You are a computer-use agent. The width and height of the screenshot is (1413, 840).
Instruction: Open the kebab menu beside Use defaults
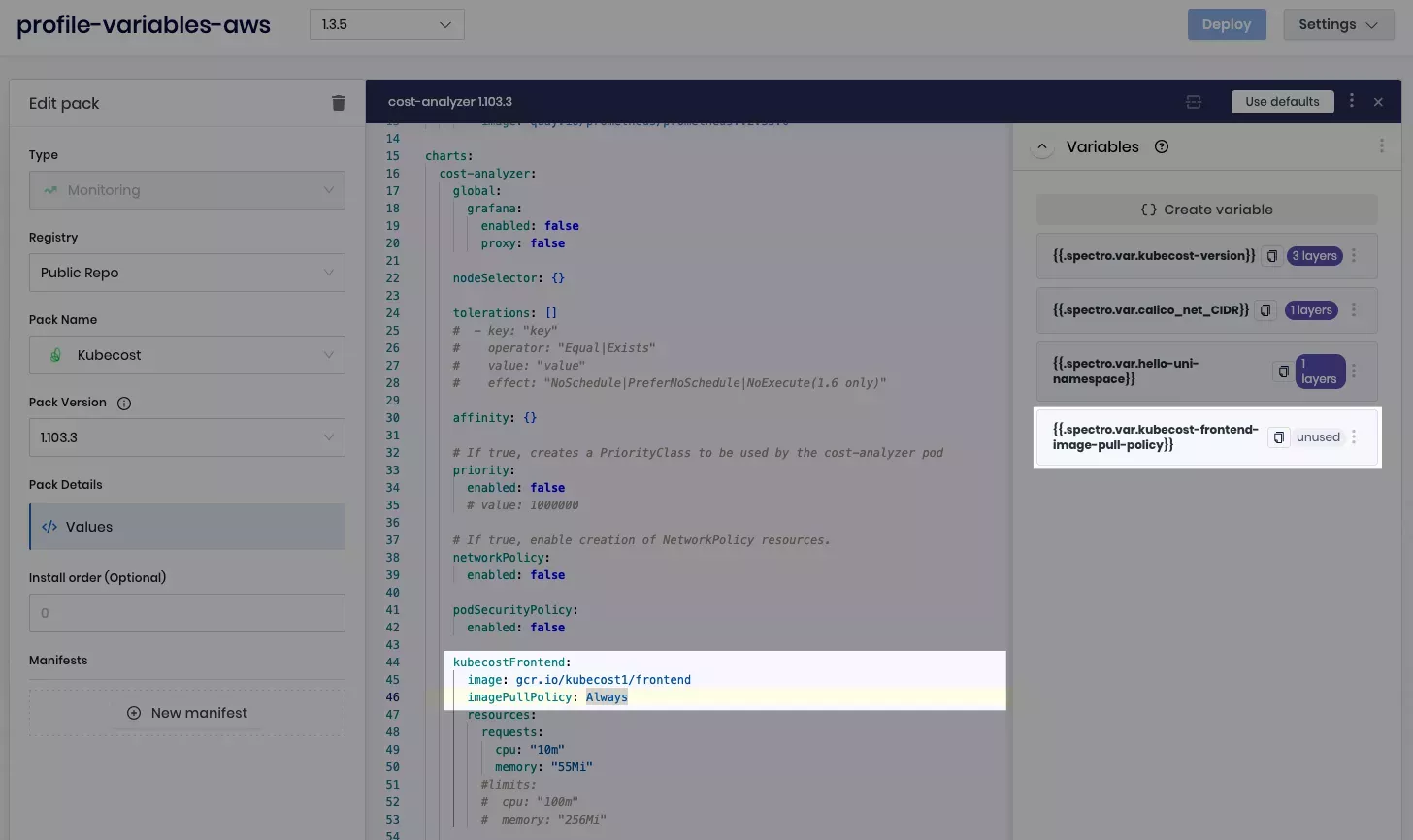pos(1352,101)
